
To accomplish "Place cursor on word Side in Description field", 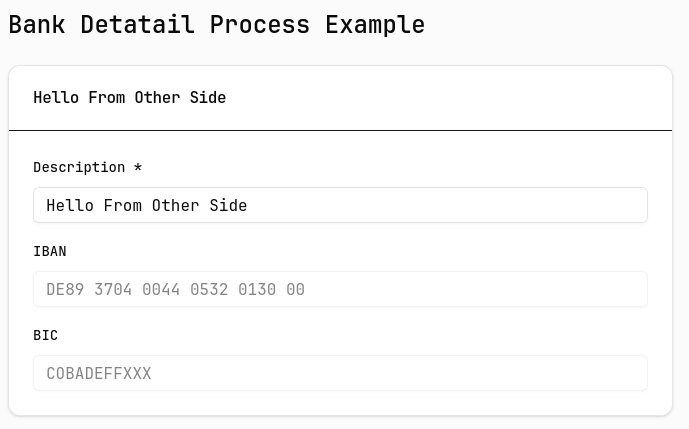I will [228, 205].
